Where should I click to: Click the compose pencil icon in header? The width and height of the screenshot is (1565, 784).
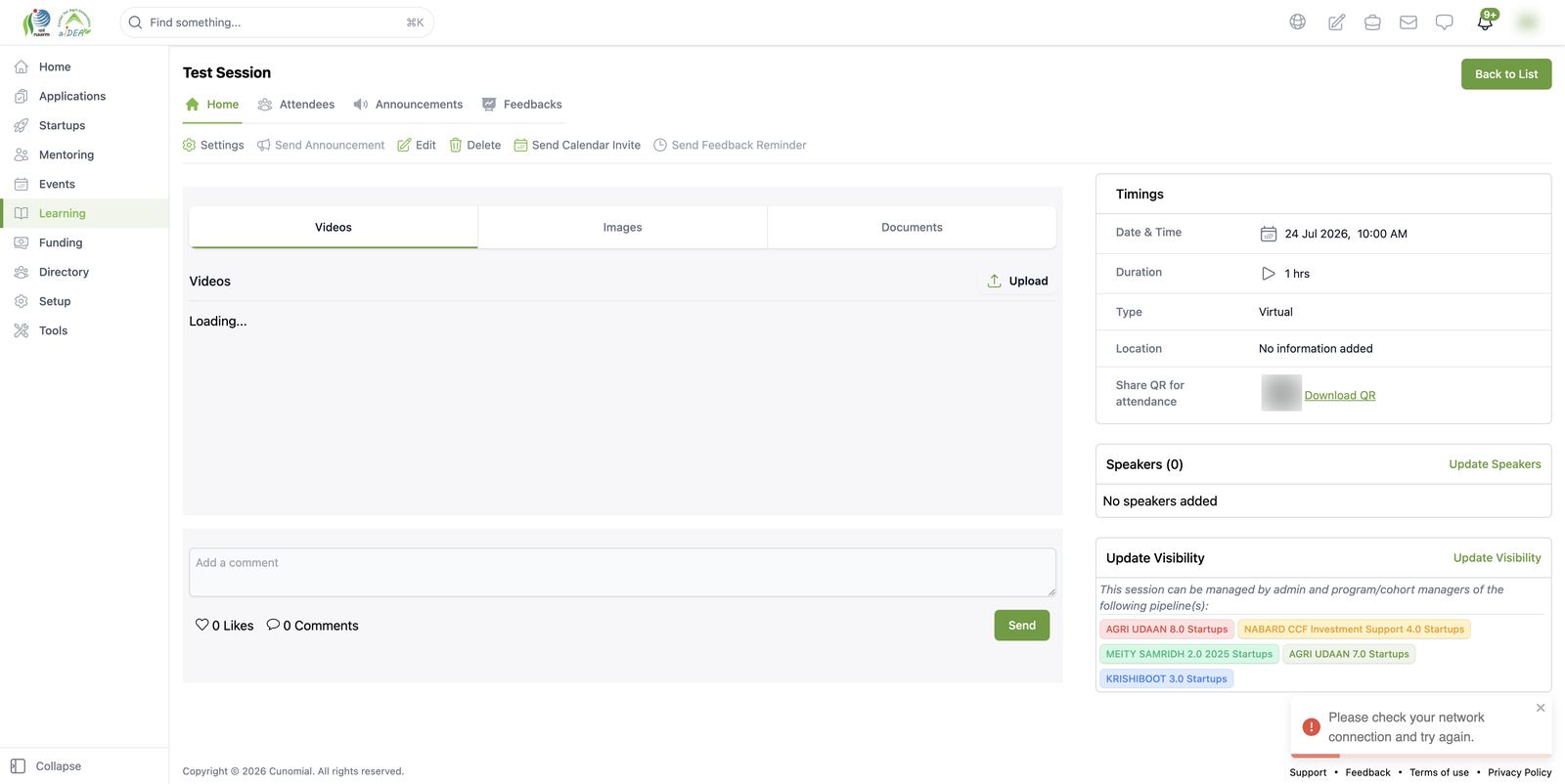pyautogui.click(x=1336, y=22)
